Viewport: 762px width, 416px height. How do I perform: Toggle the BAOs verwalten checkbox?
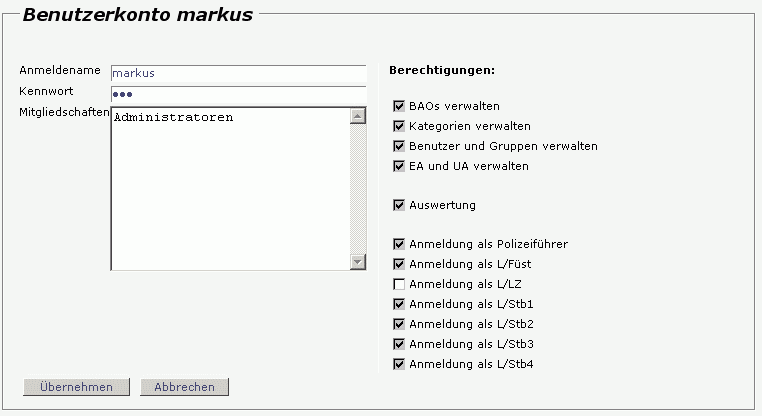click(x=399, y=106)
